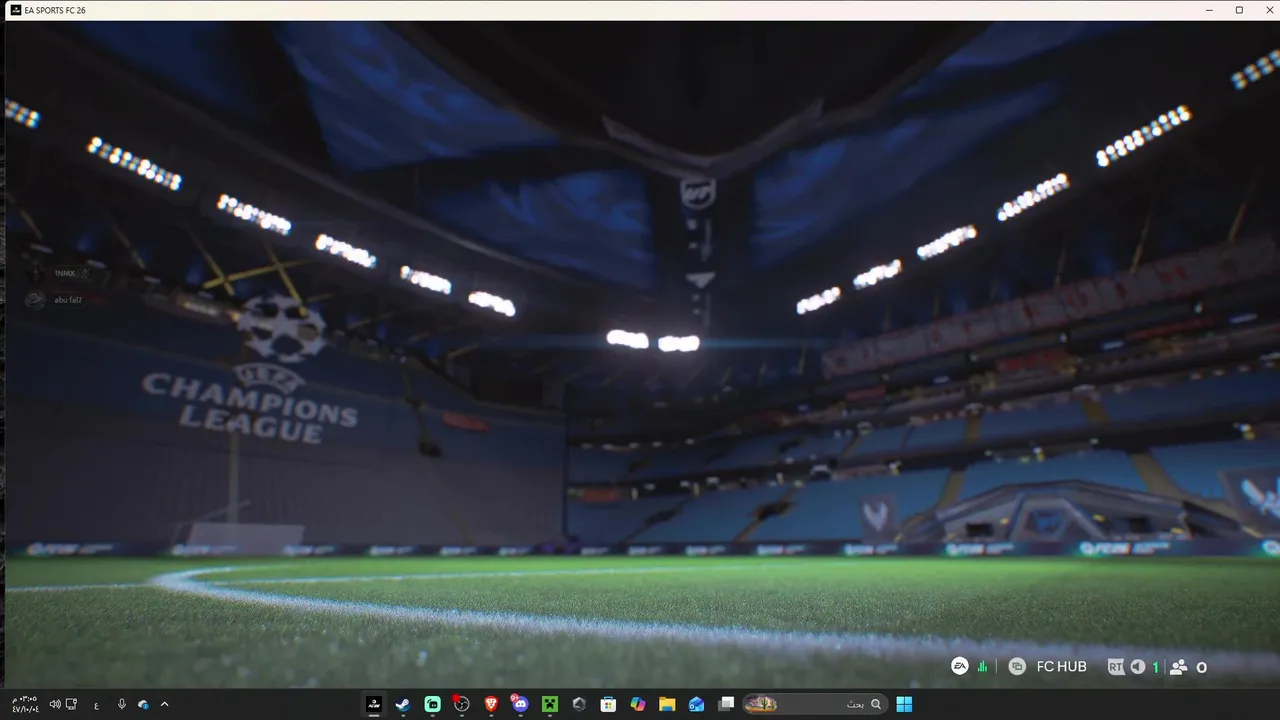Click the RT trigger prompt icon
Viewport: 1280px width, 720px height.
pyautogui.click(x=1116, y=667)
